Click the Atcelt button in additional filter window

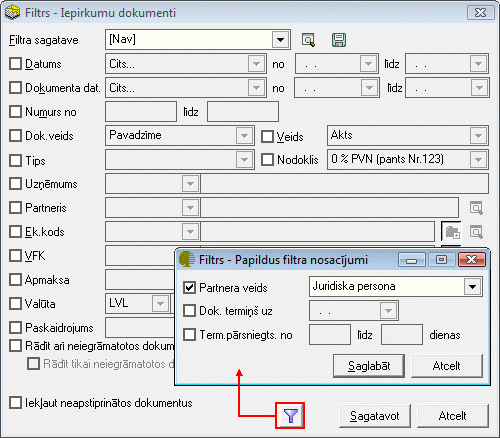(447, 366)
